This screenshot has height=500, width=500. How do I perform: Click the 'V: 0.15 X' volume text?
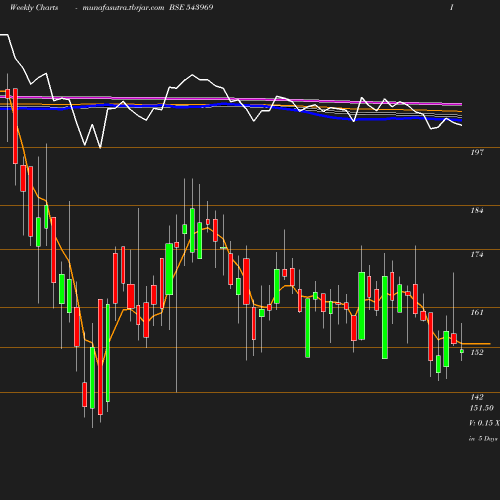484,423
